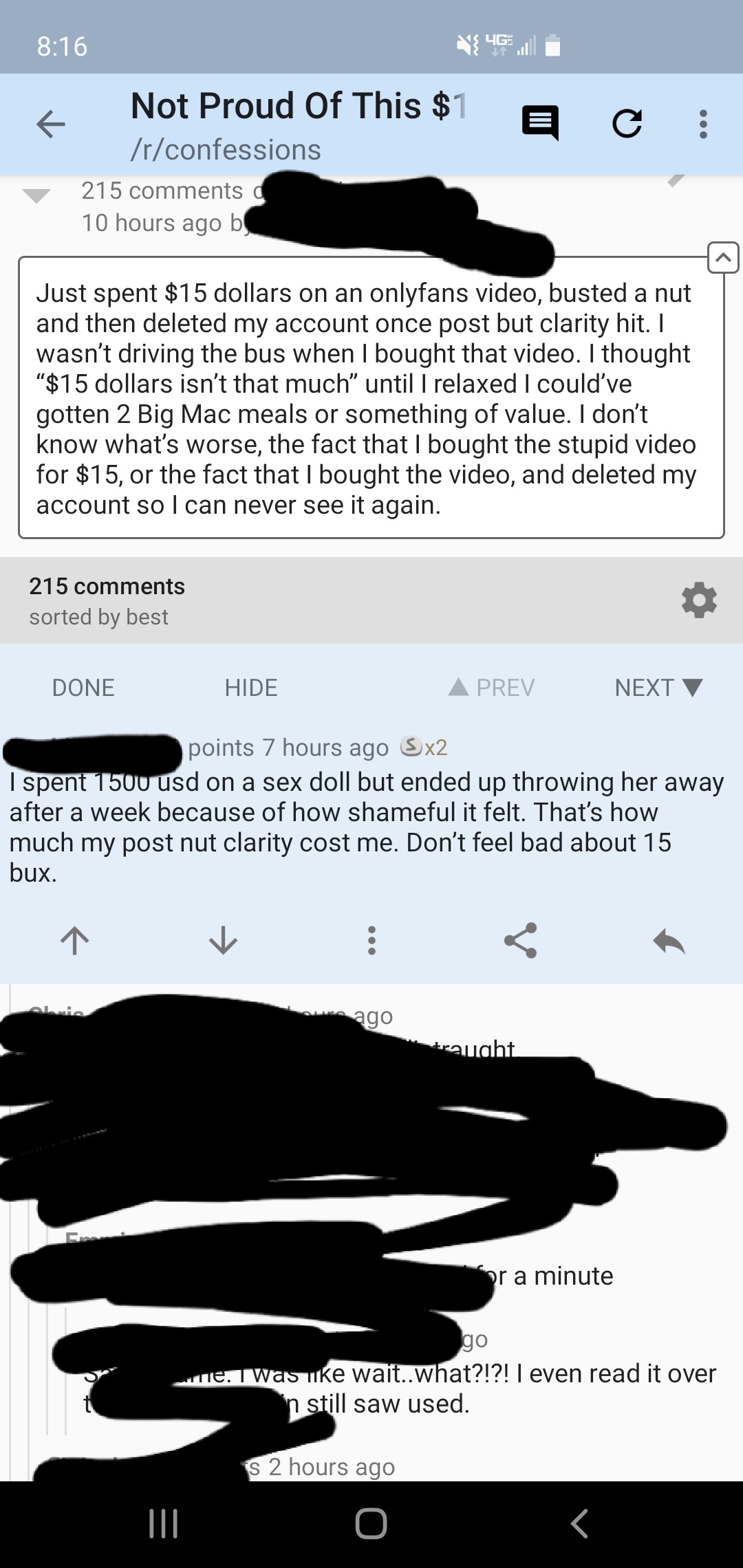The image size is (743, 1568).
Task: Open the comments speech-bubble icon
Action: tap(541, 124)
